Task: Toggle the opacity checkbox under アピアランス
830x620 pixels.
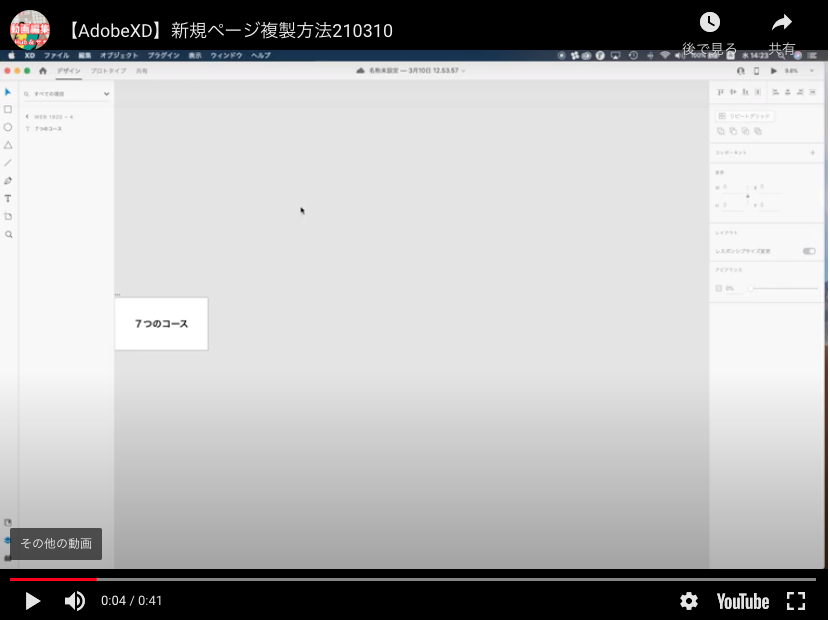Action: pos(718,287)
